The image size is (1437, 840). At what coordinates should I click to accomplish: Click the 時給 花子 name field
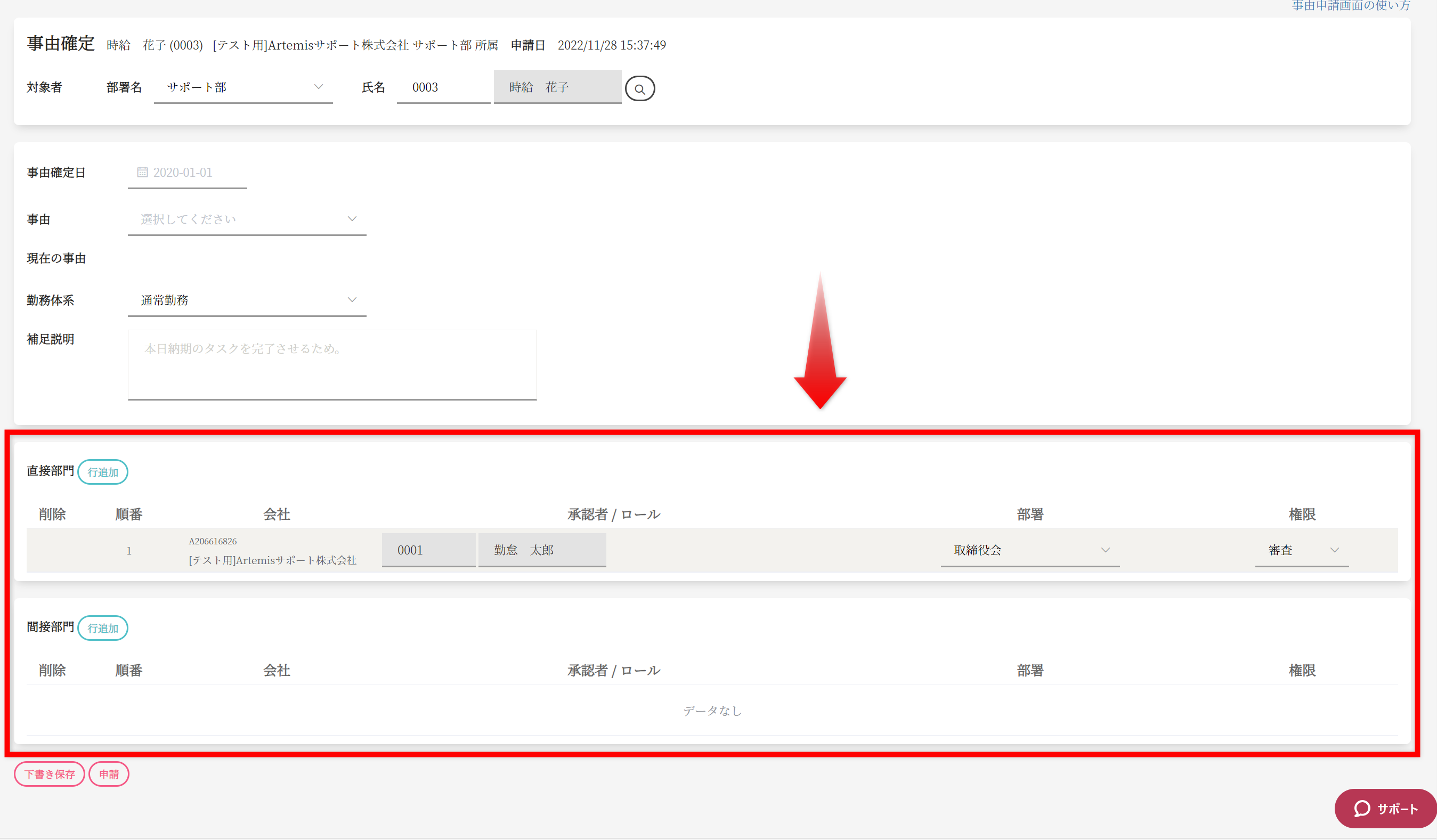(557, 87)
